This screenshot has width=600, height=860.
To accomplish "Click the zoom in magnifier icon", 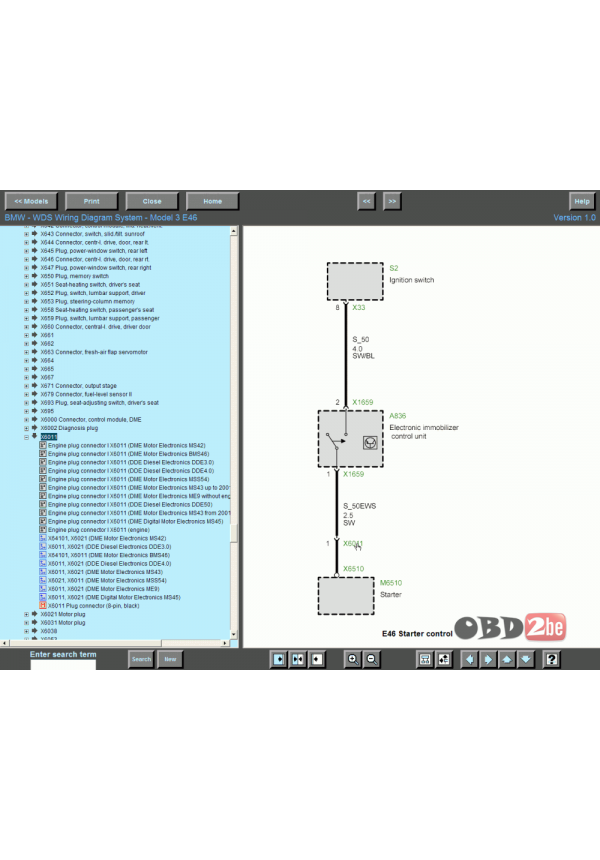I will pyautogui.click(x=353, y=659).
